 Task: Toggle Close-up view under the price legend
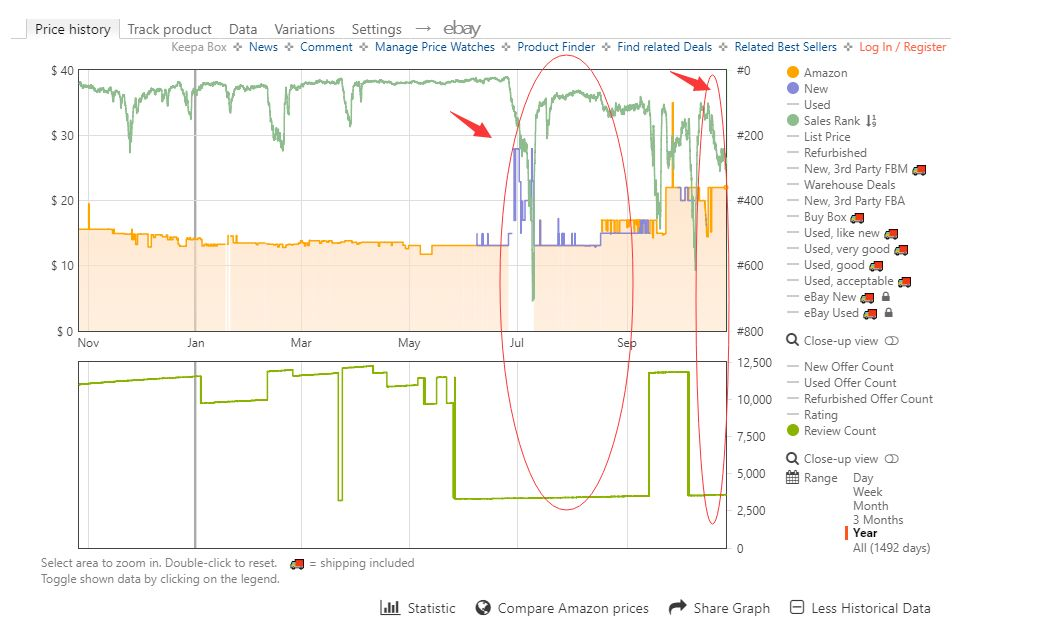[892, 341]
